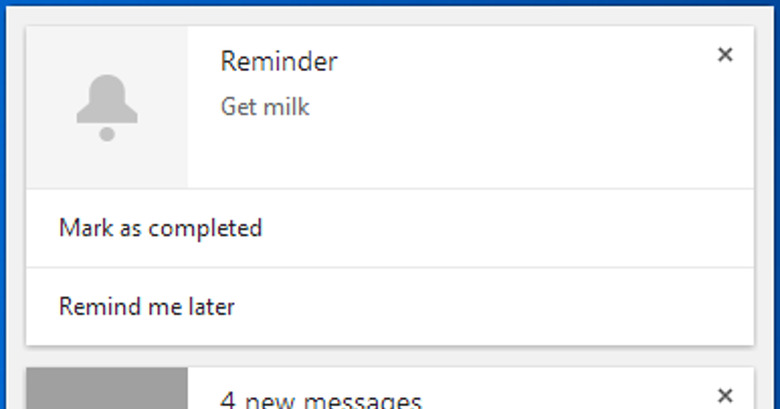Click gray gap between the two notifications
The height and width of the screenshot is (409, 780).
(x=390, y=357)
